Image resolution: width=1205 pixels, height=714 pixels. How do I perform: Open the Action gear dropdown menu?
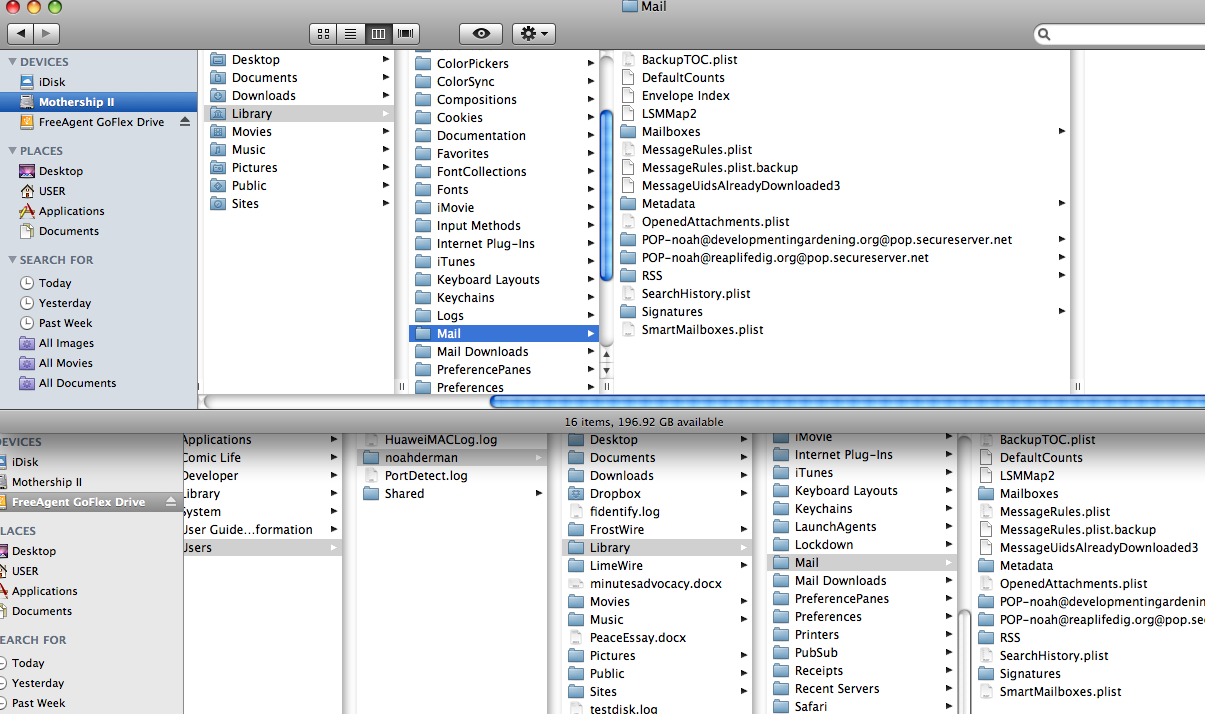coord(533,34)
